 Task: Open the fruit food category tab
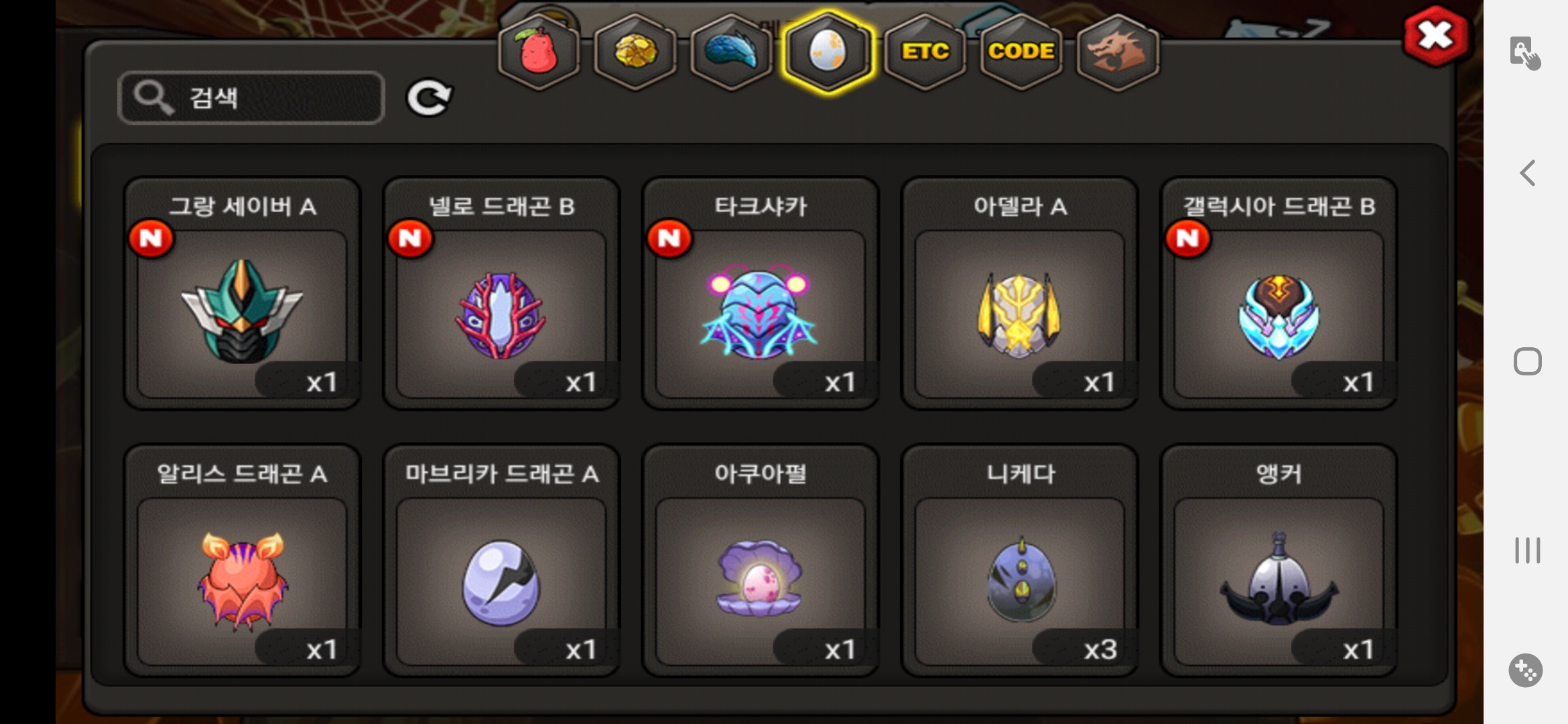point(539,52)
